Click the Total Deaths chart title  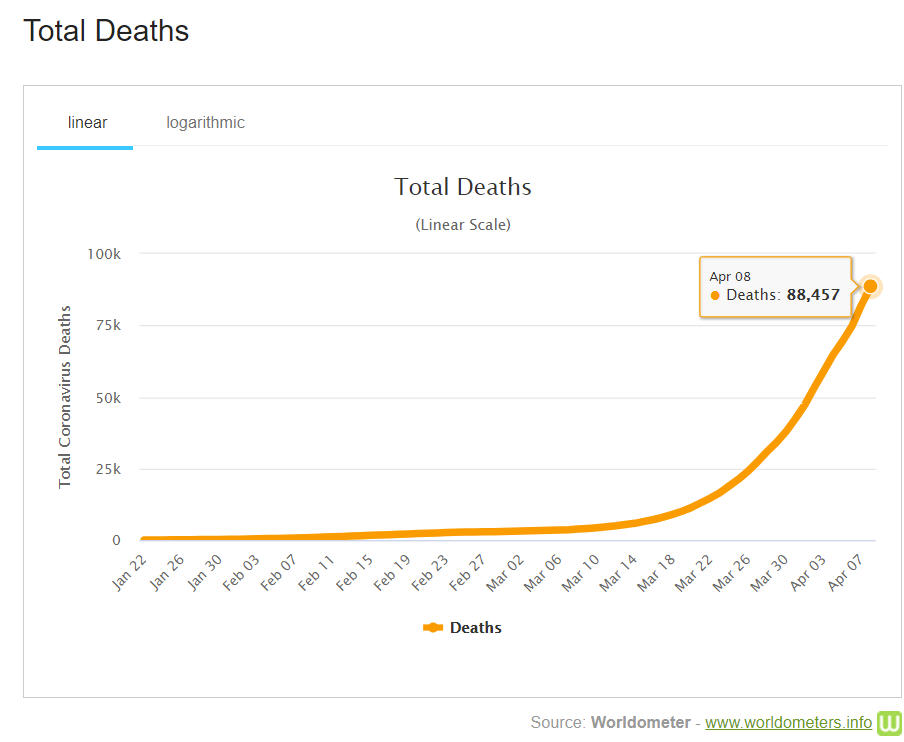[x=463, y=187]
